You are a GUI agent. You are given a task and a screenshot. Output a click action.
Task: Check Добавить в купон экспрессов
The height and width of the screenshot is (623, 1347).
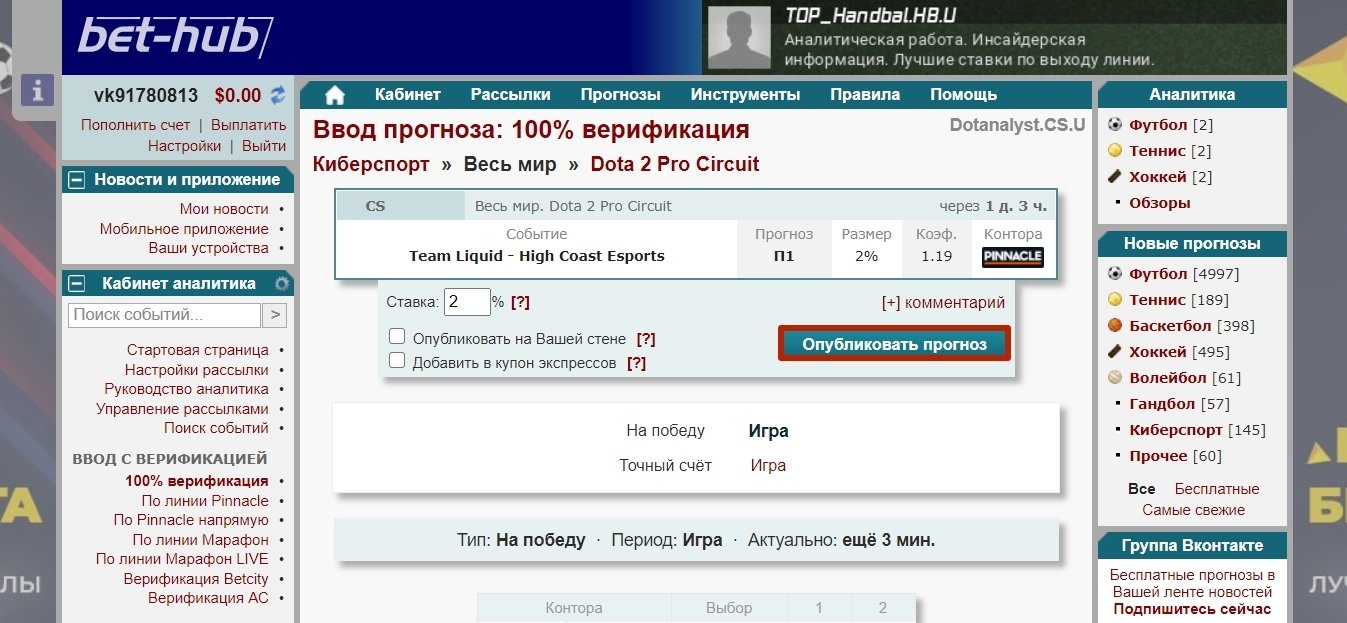(x=397, y=361)
